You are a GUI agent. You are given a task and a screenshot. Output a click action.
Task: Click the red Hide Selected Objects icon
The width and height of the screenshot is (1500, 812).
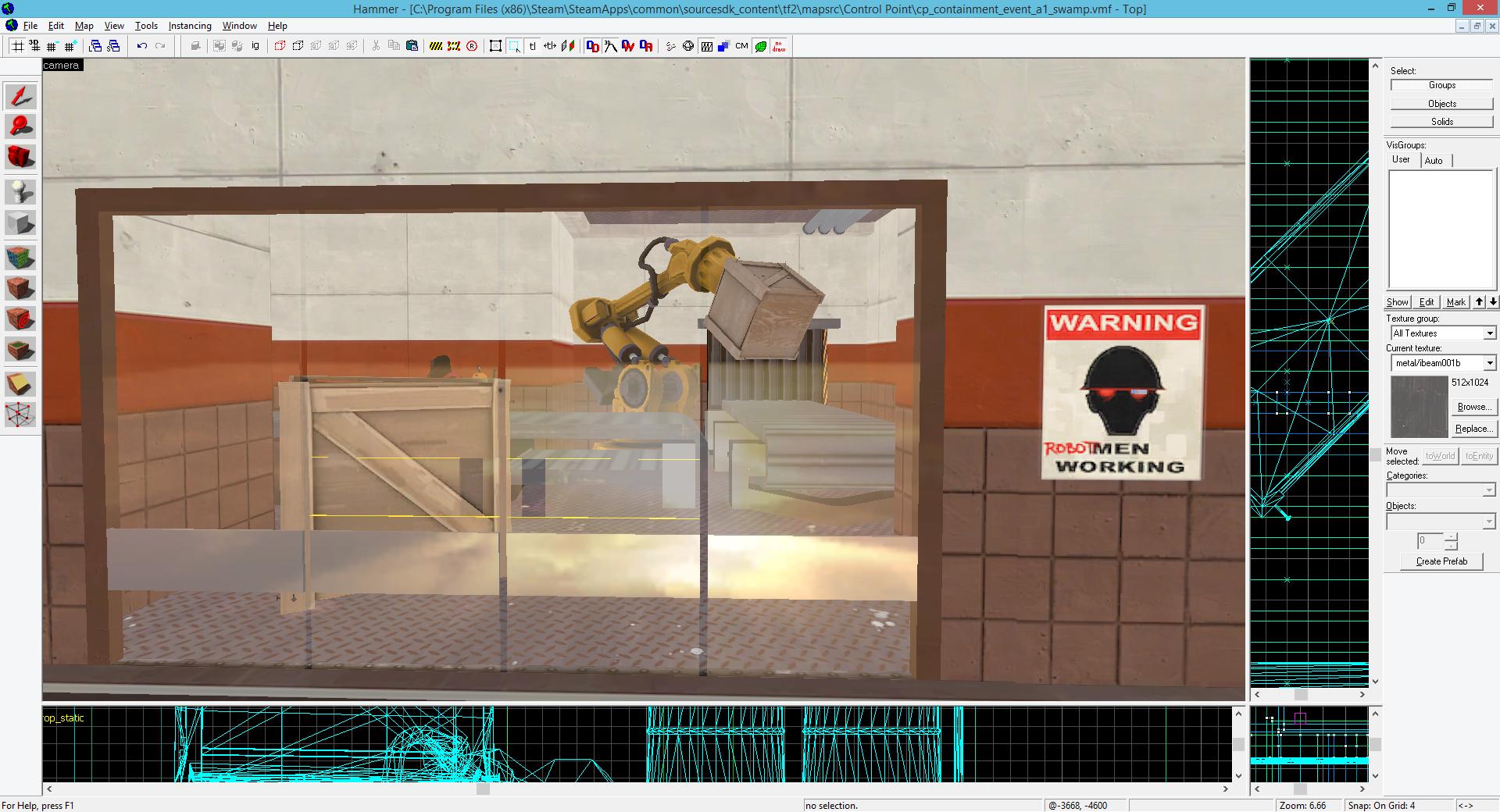280,46
